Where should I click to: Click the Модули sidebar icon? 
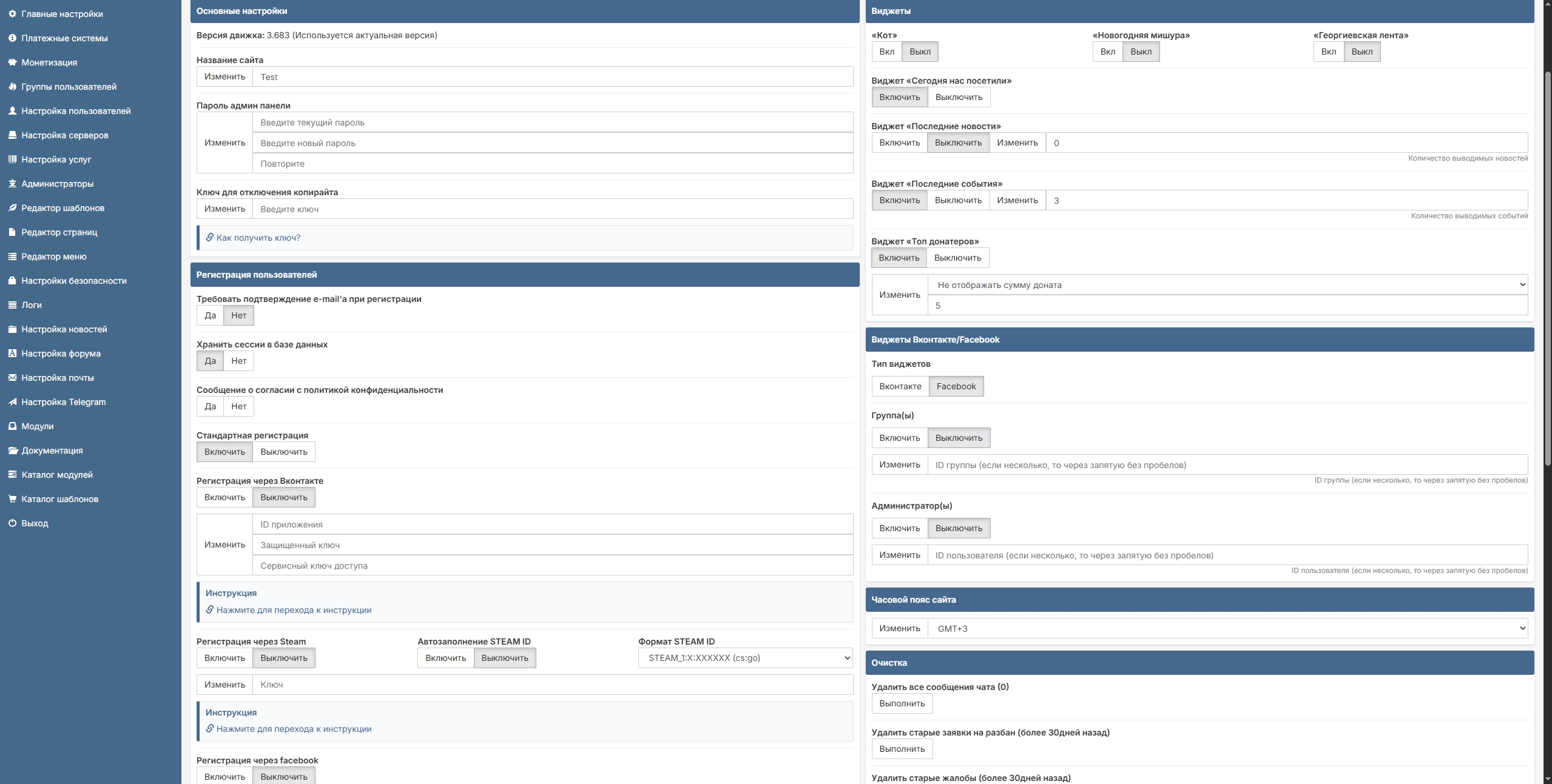coord(12,426)
